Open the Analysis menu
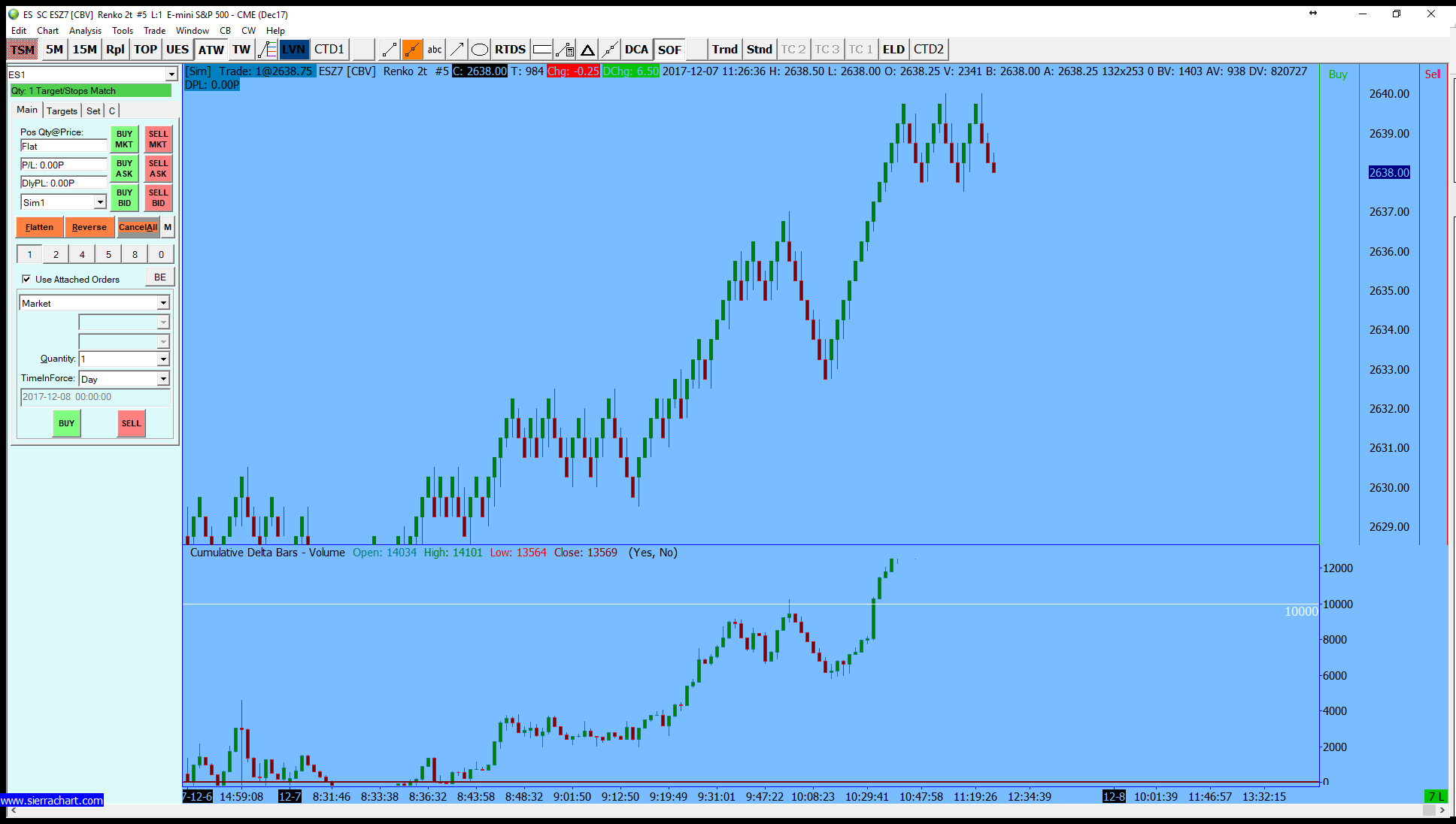1456x824 pixels. (85, 31)
